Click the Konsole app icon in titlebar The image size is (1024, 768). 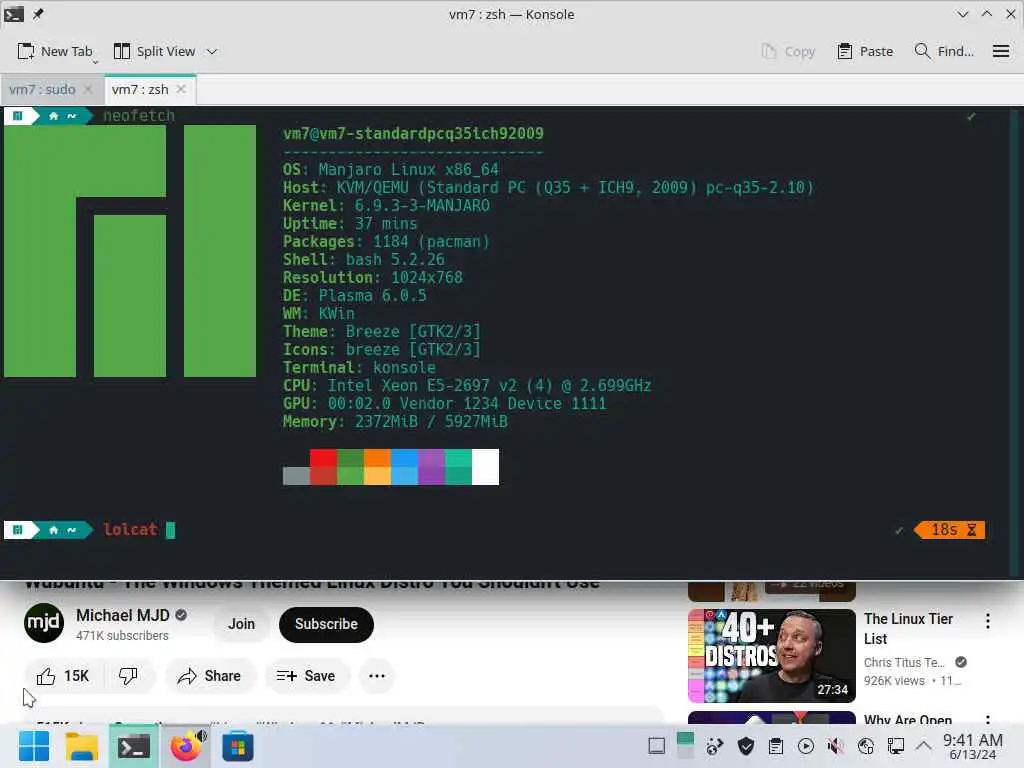pos(14,14)
